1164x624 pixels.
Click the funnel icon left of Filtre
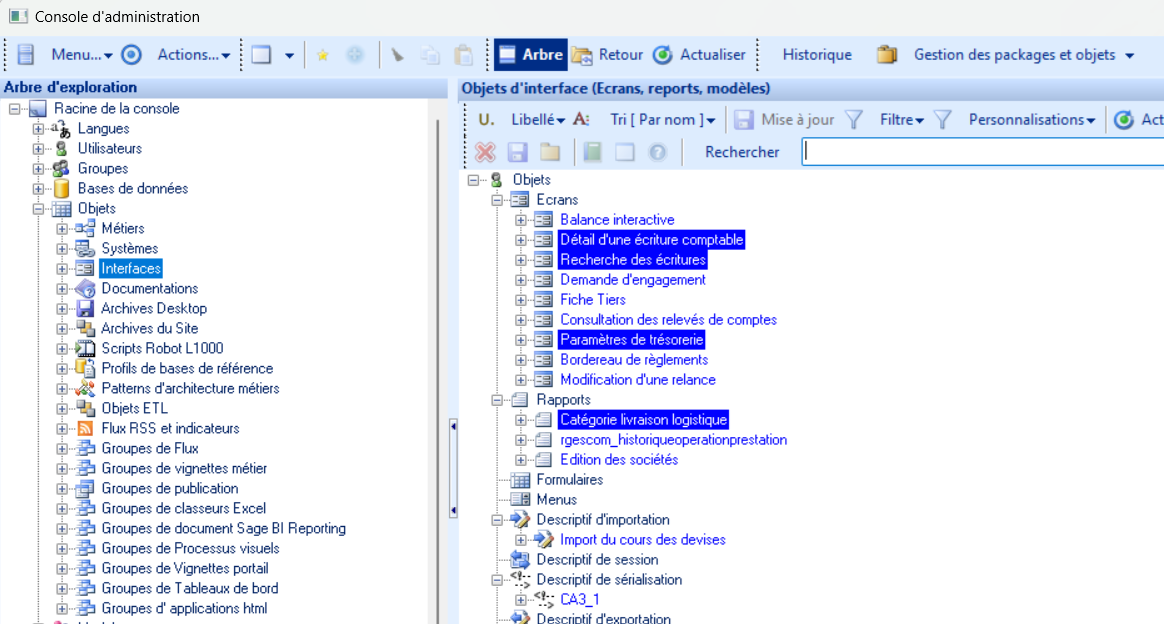point(854,119)
